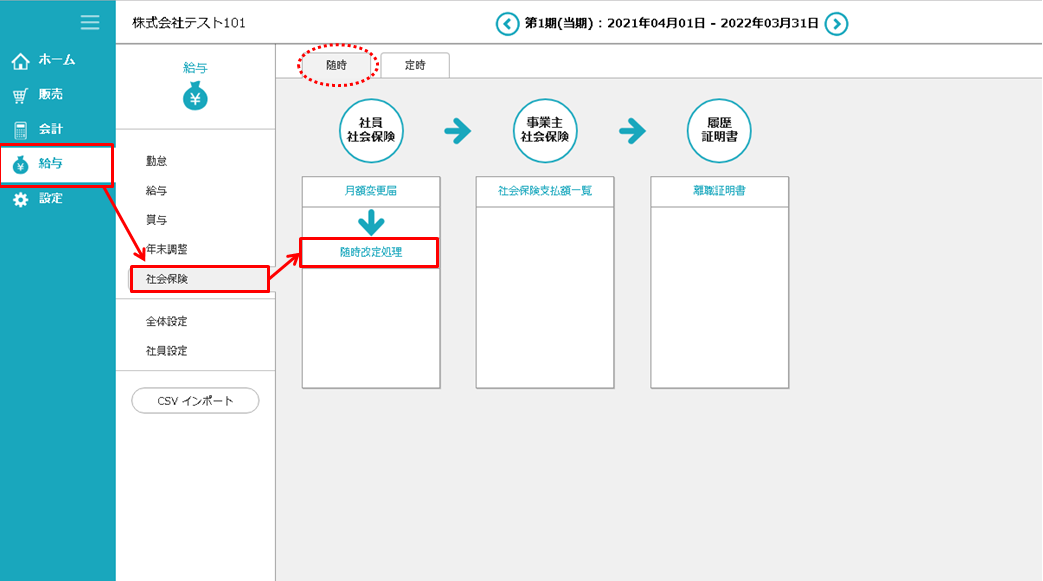Switch to the 定時 tab
The image size is (1043, 581).
point(415,64)
